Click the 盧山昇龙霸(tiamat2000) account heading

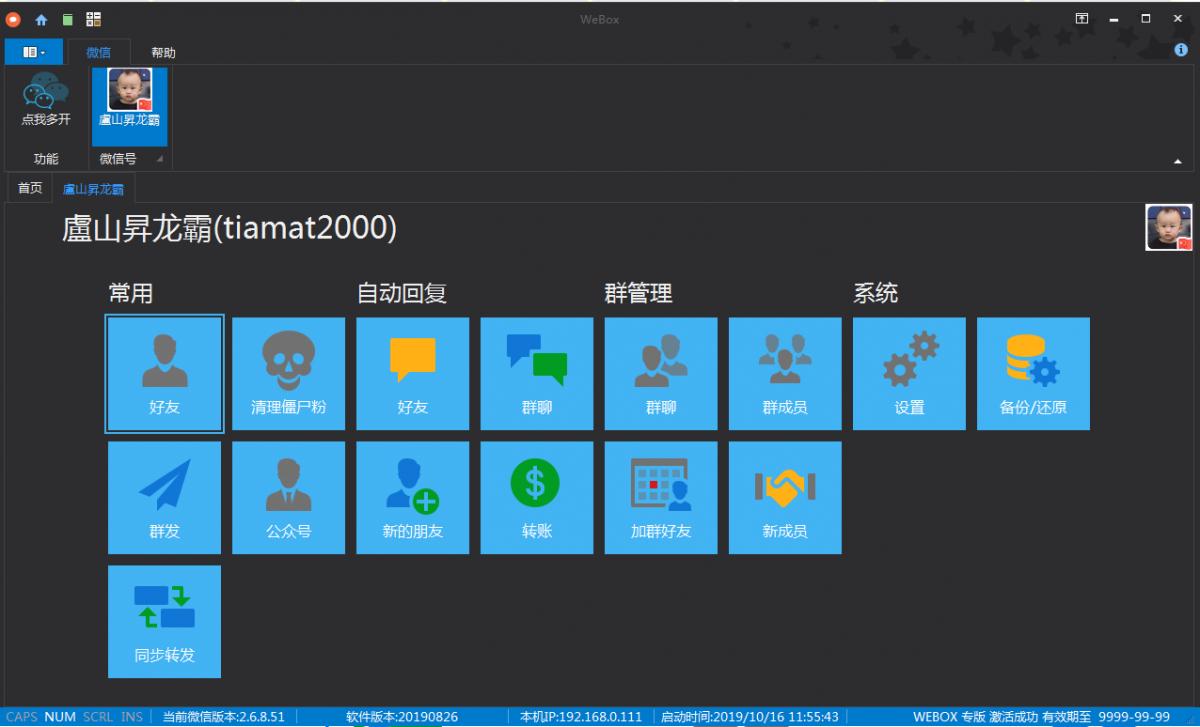[230, 228]
